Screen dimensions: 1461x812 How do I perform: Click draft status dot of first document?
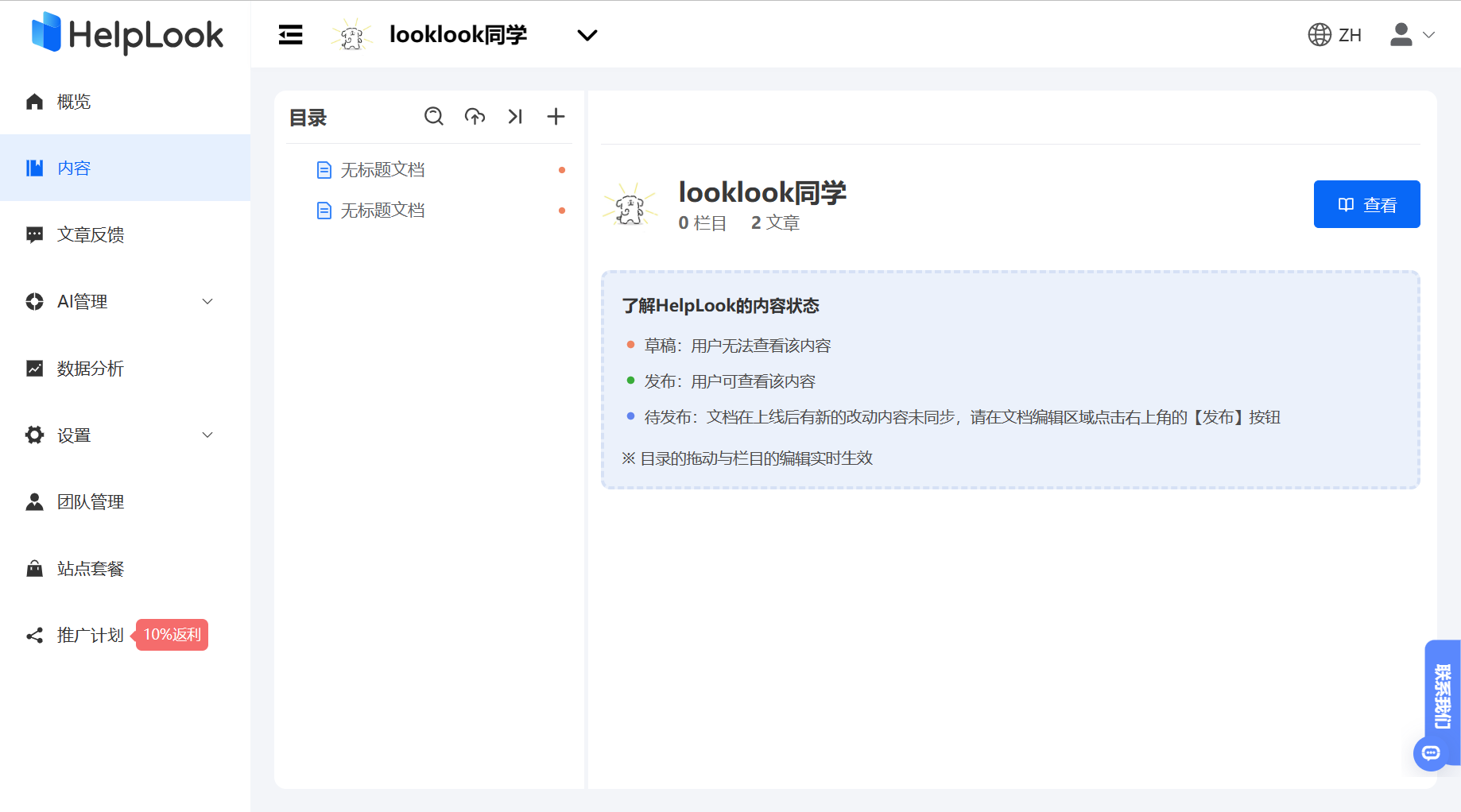(562, 170)
